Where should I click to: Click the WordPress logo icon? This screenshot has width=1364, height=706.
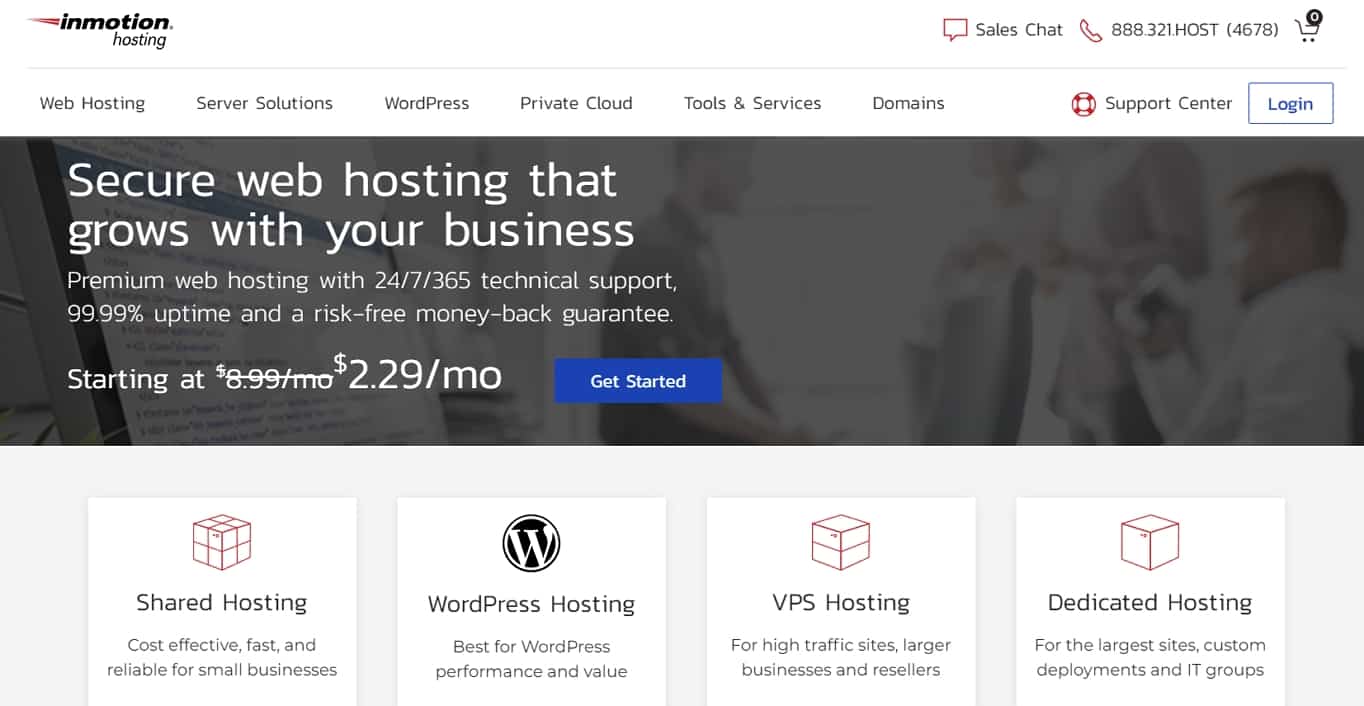pos(531,543)
